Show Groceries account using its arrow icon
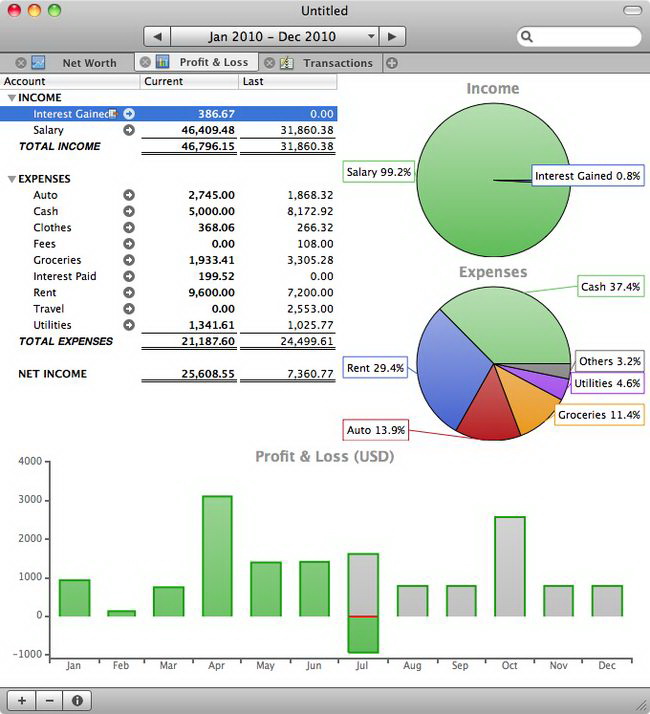 pyautogui.click(x=129, y=260)
